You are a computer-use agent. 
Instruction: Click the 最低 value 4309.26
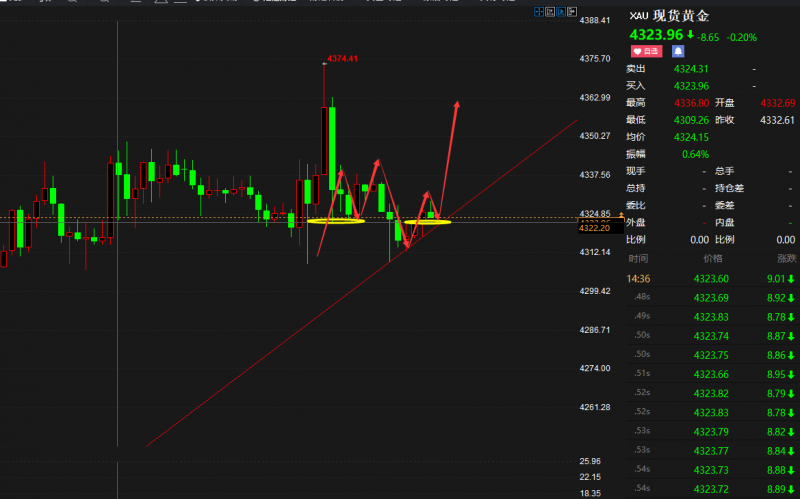coord(691,120)
